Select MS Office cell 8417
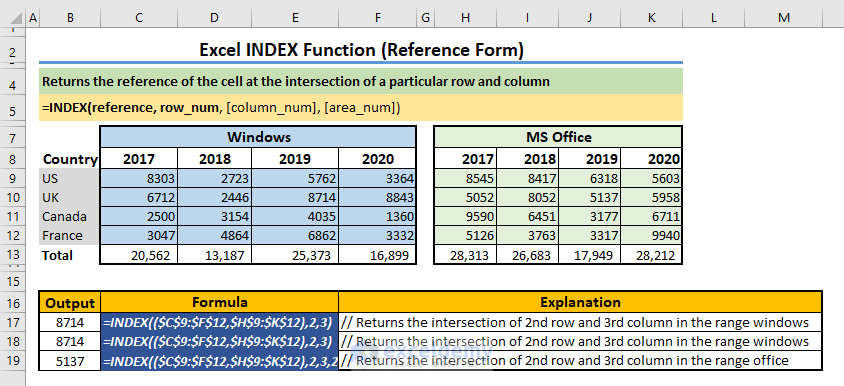 coord(528,178)
